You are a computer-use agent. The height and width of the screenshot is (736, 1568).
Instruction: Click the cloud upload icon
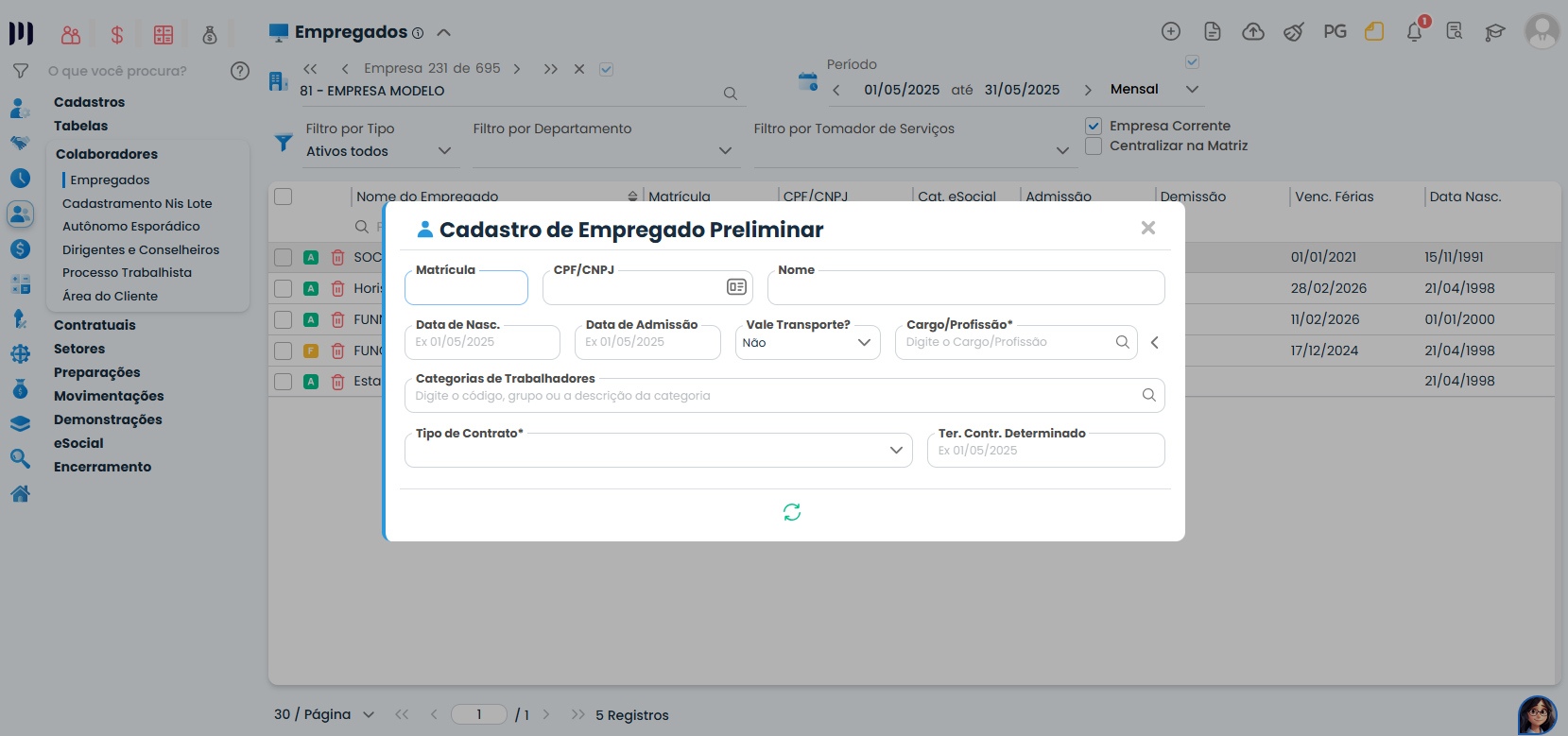pyautogui.click(x=1253, y=32)
